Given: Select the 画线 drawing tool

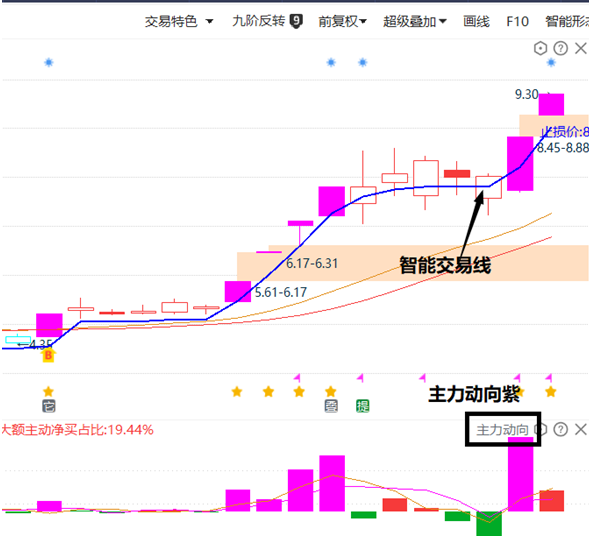Looking at the screenshot, I should (476, 21).
